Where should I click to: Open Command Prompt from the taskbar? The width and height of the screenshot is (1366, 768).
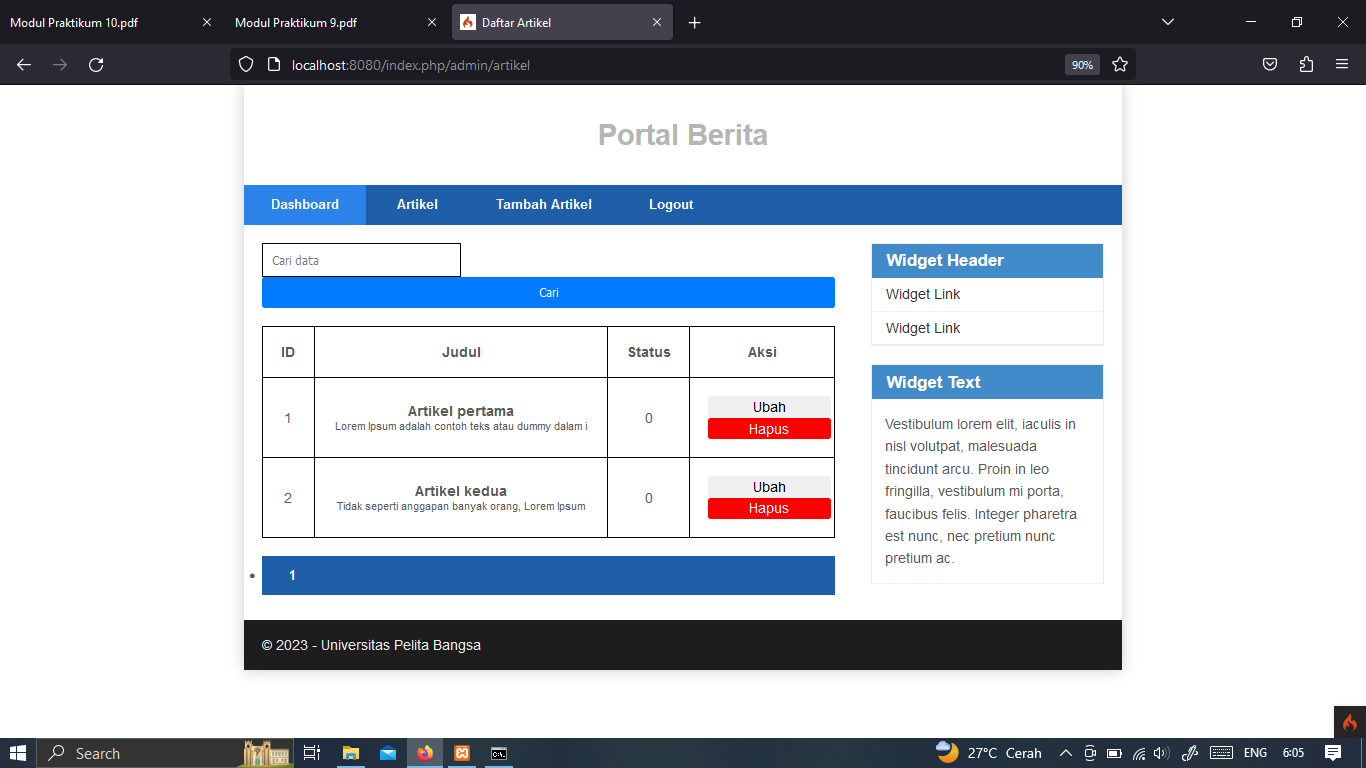(x=498, y=753)
